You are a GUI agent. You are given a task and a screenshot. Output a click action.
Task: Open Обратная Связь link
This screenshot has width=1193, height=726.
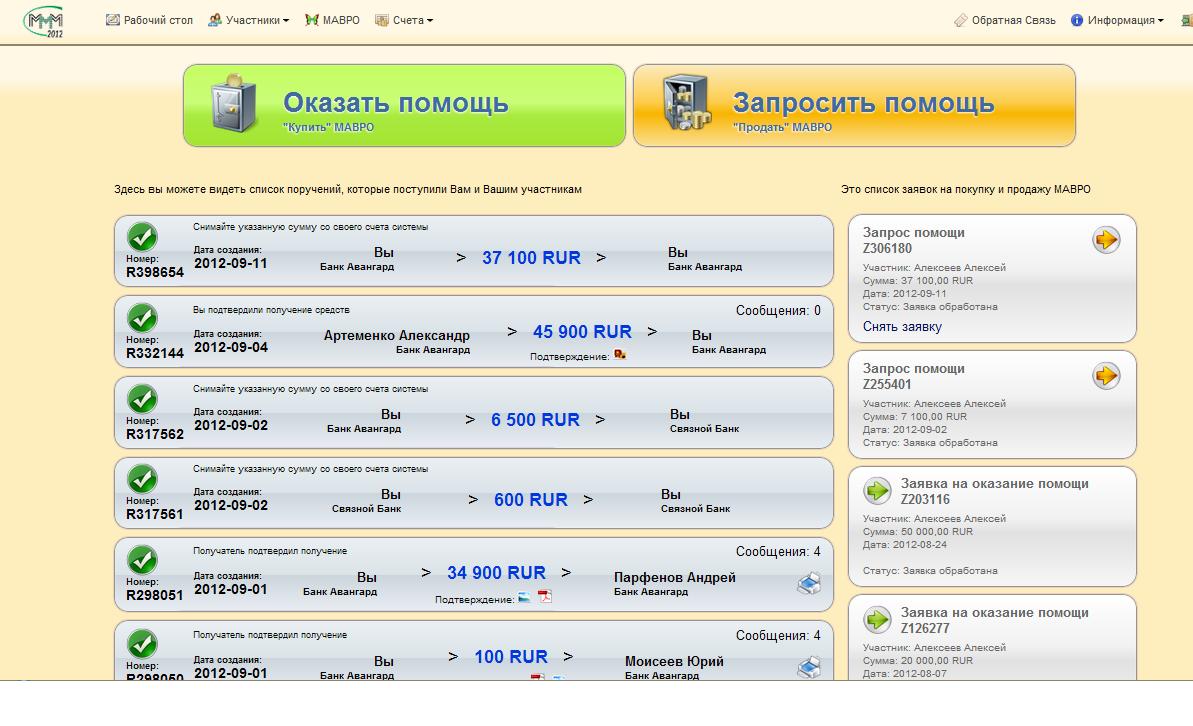point(1004,21)
